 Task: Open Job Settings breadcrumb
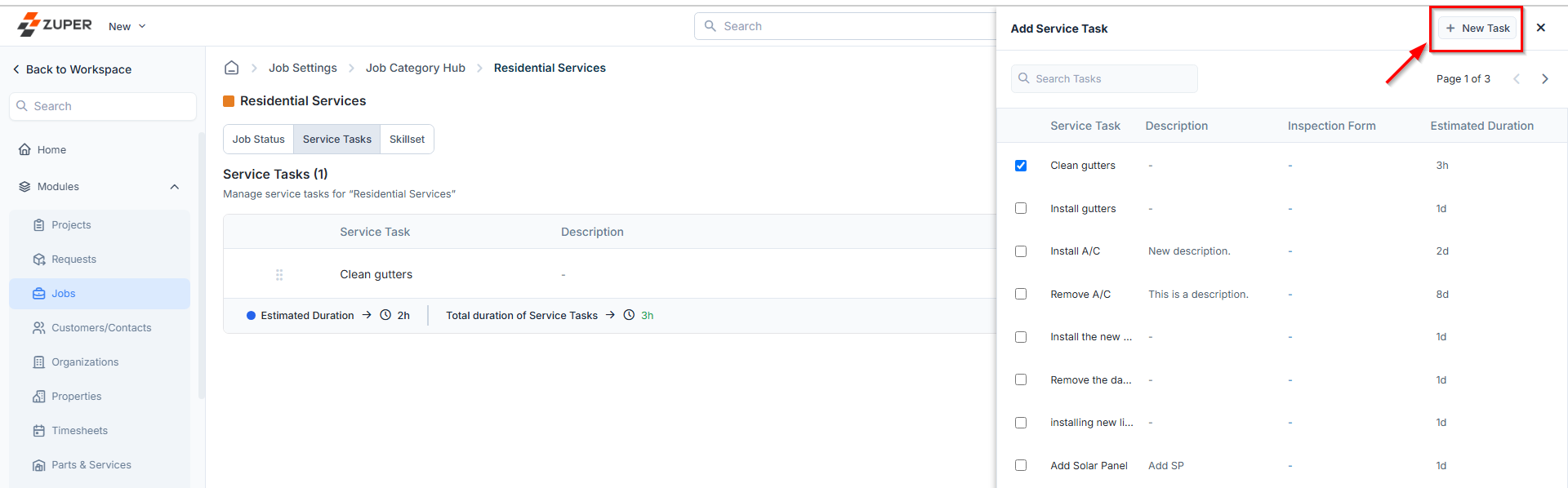tap(303, 68)
